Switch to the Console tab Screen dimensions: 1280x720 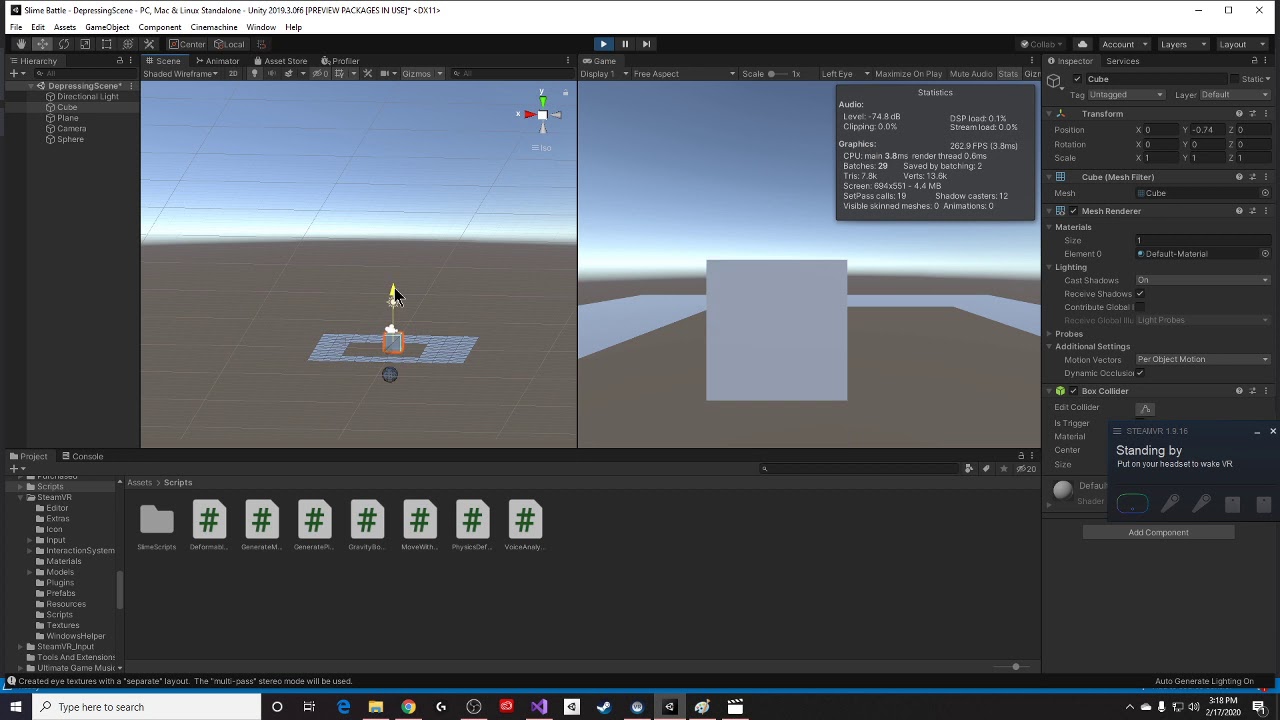tap(82, 457)
